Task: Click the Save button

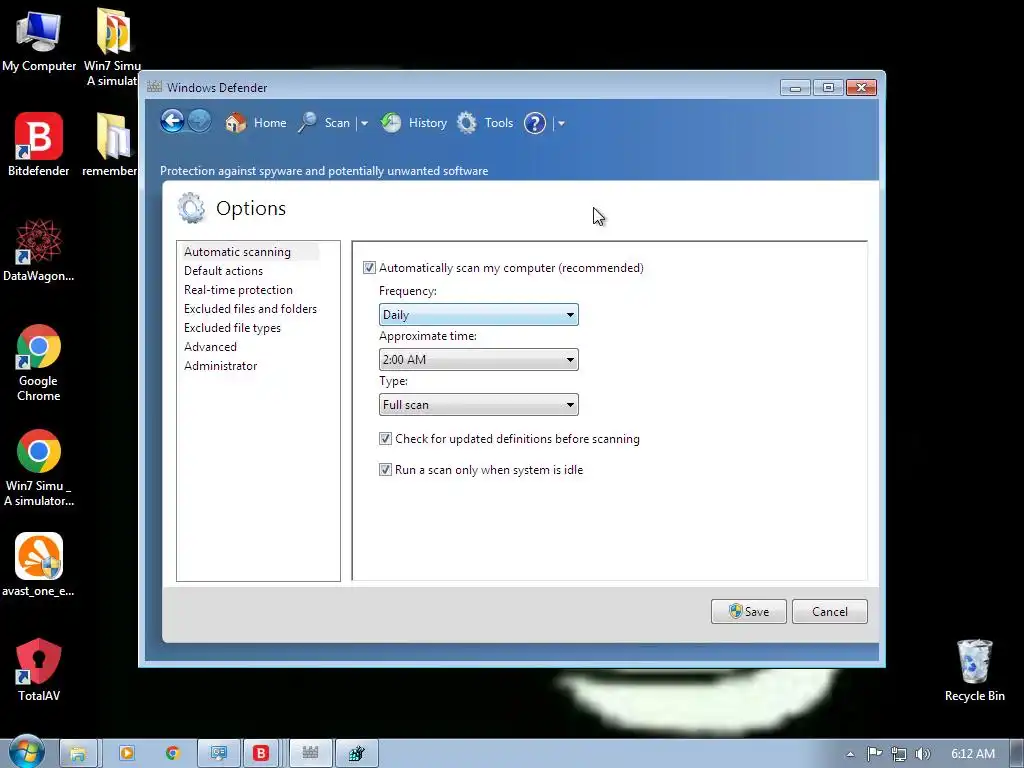Action: [x=748, y=611]
